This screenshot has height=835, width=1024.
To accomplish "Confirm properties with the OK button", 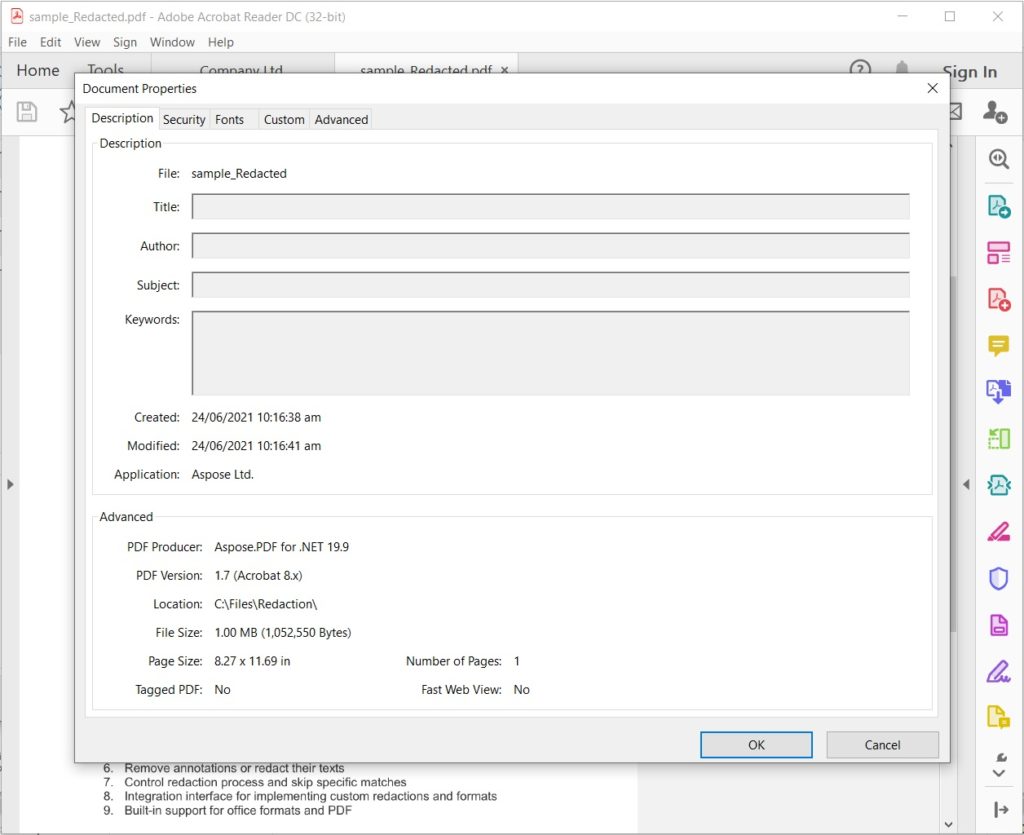I will pos(756,744).
